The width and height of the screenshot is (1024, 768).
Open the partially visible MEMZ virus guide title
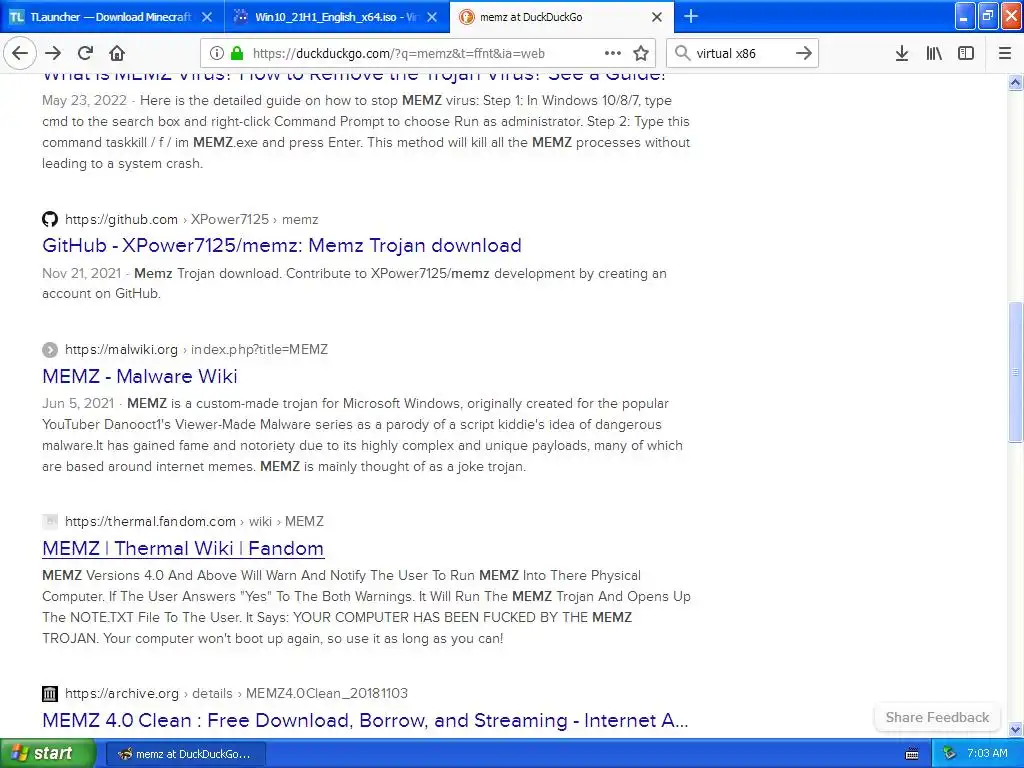click(x=354, y=76)
